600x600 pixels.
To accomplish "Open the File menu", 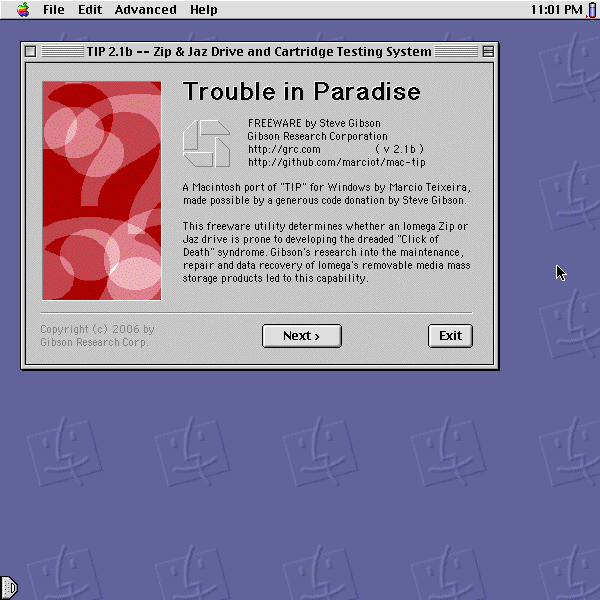I will (53, 10).
